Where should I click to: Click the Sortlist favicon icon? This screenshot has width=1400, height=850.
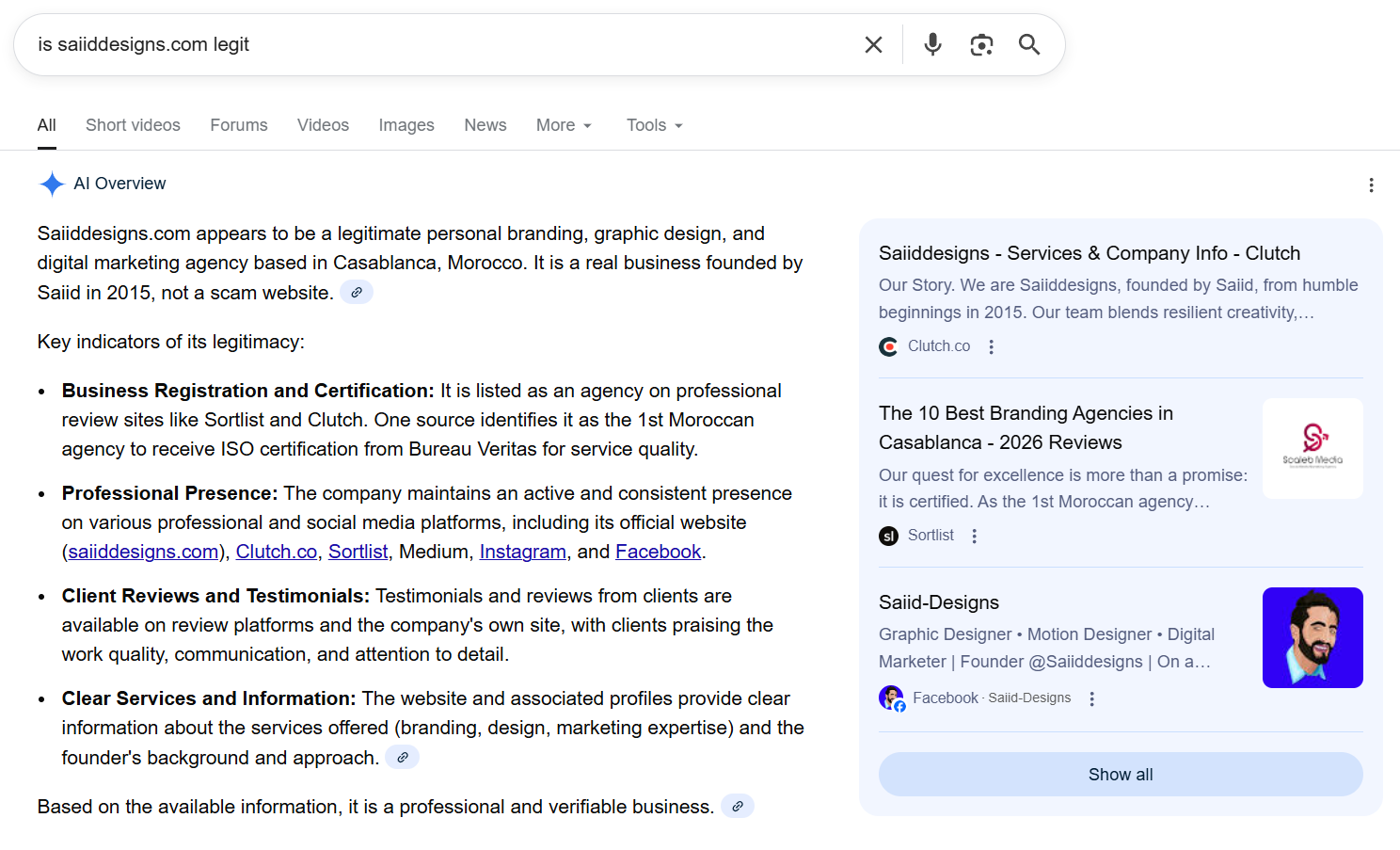(888, 536)
